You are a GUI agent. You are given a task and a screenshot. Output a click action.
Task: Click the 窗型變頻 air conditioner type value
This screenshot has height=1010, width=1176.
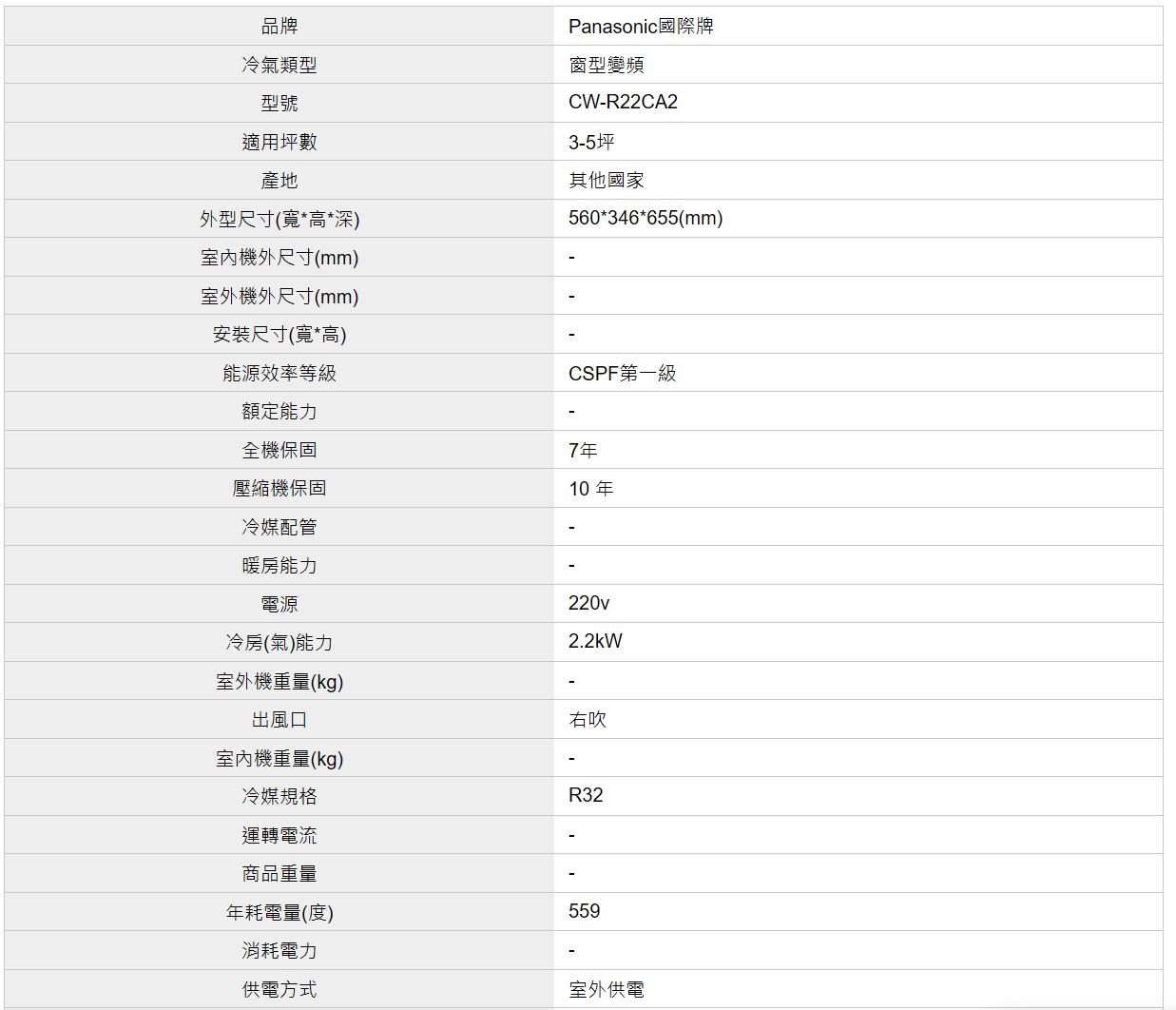click(x=607, y=65)
